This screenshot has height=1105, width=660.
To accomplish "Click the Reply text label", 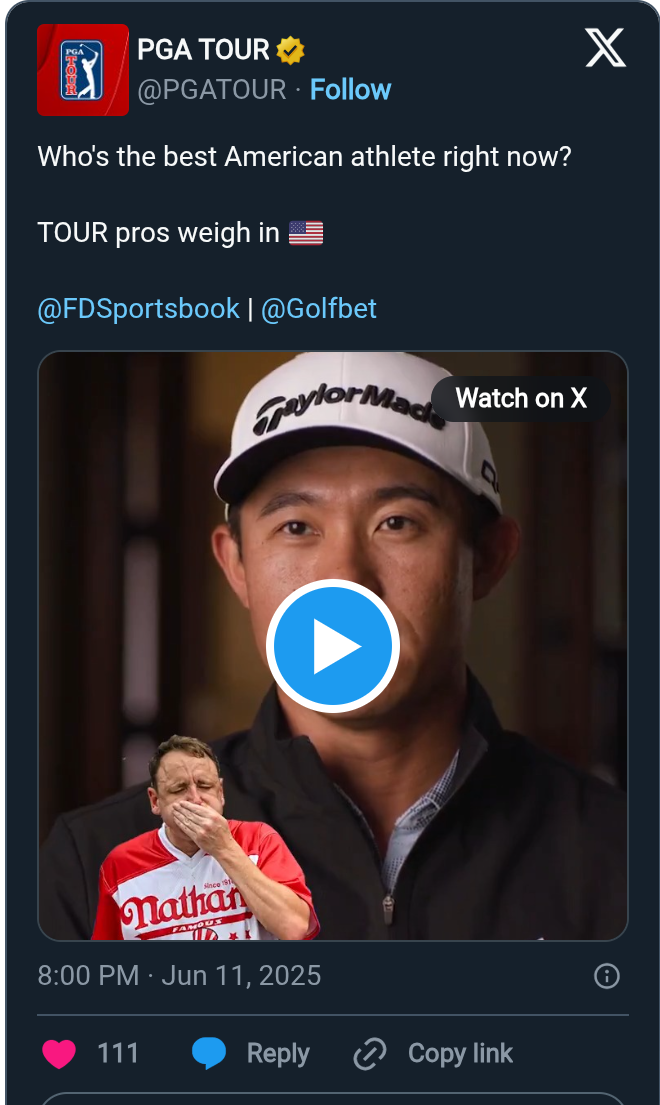I will point(278,1053).
